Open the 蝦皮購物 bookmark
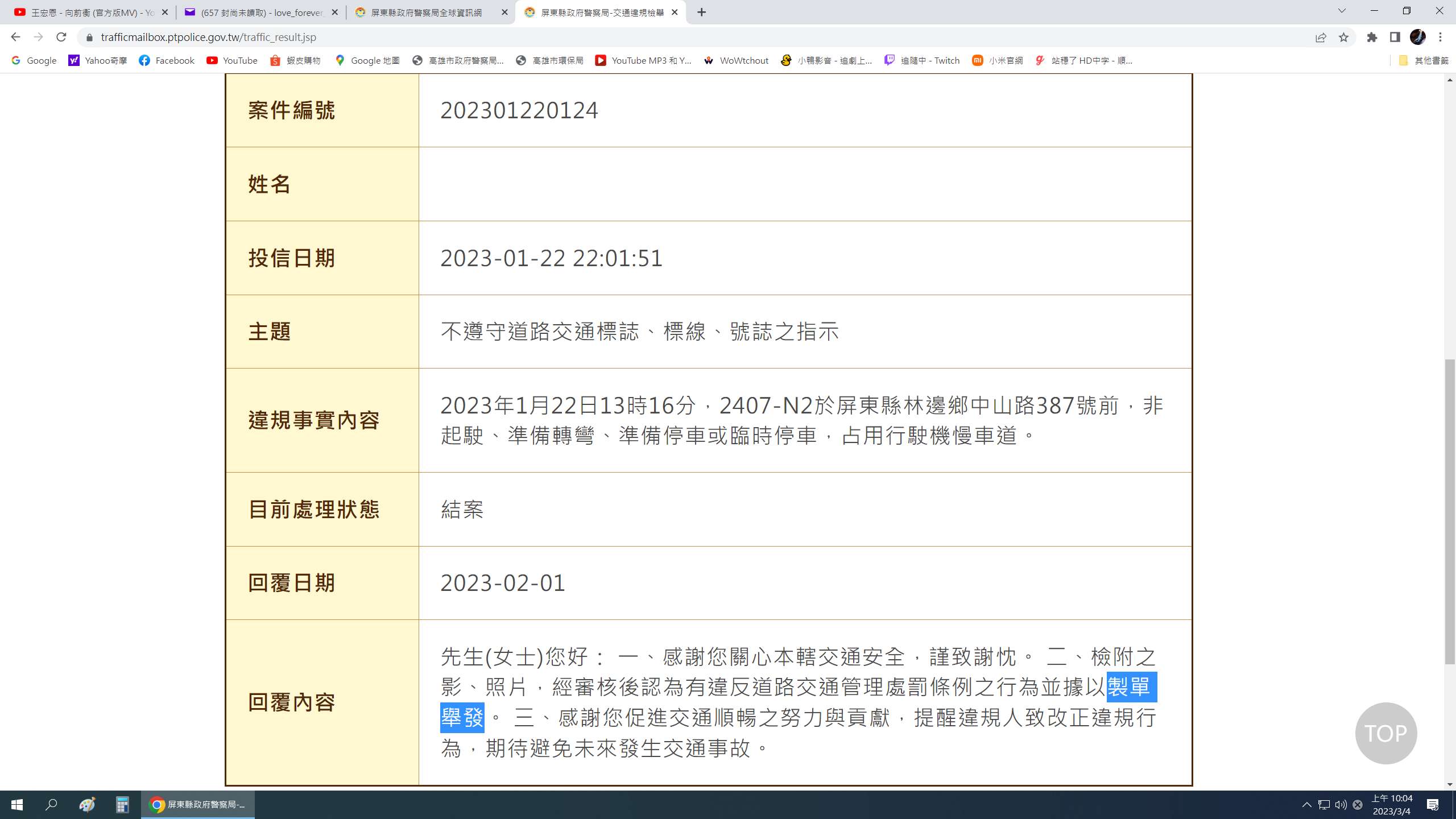 pos(295,60)
